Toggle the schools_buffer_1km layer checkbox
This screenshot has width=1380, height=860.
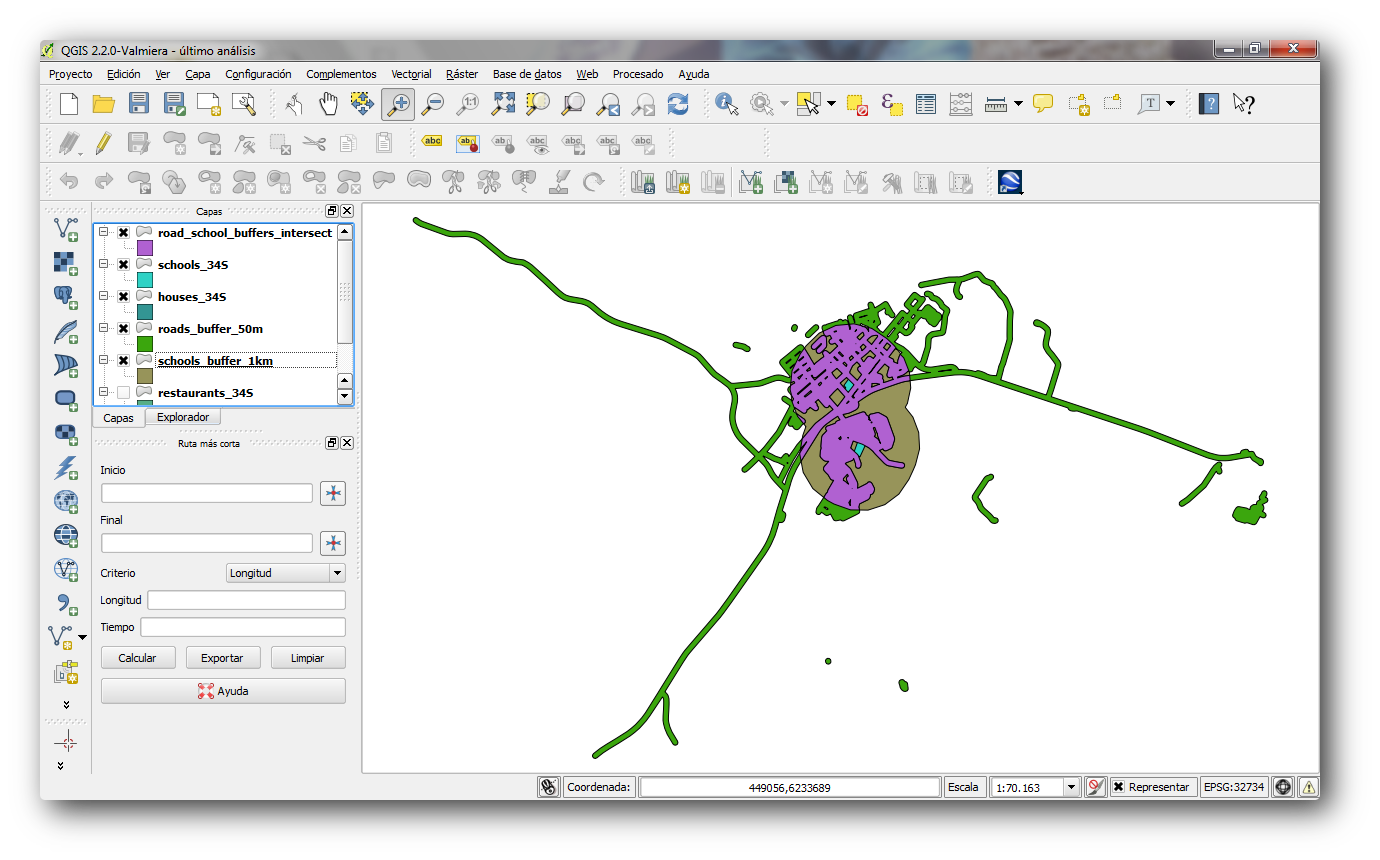[123, 361]
